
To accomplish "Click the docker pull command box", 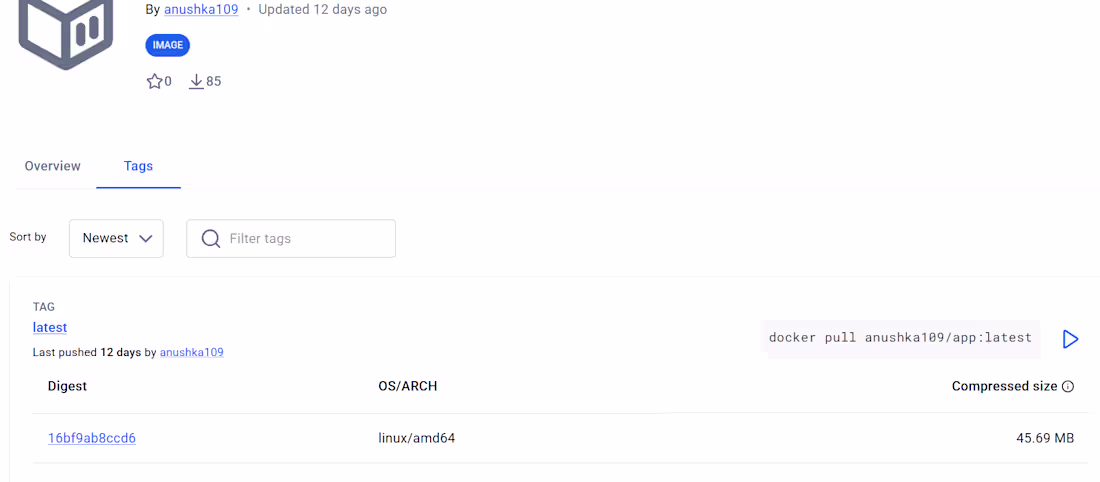I will [900, 338].
